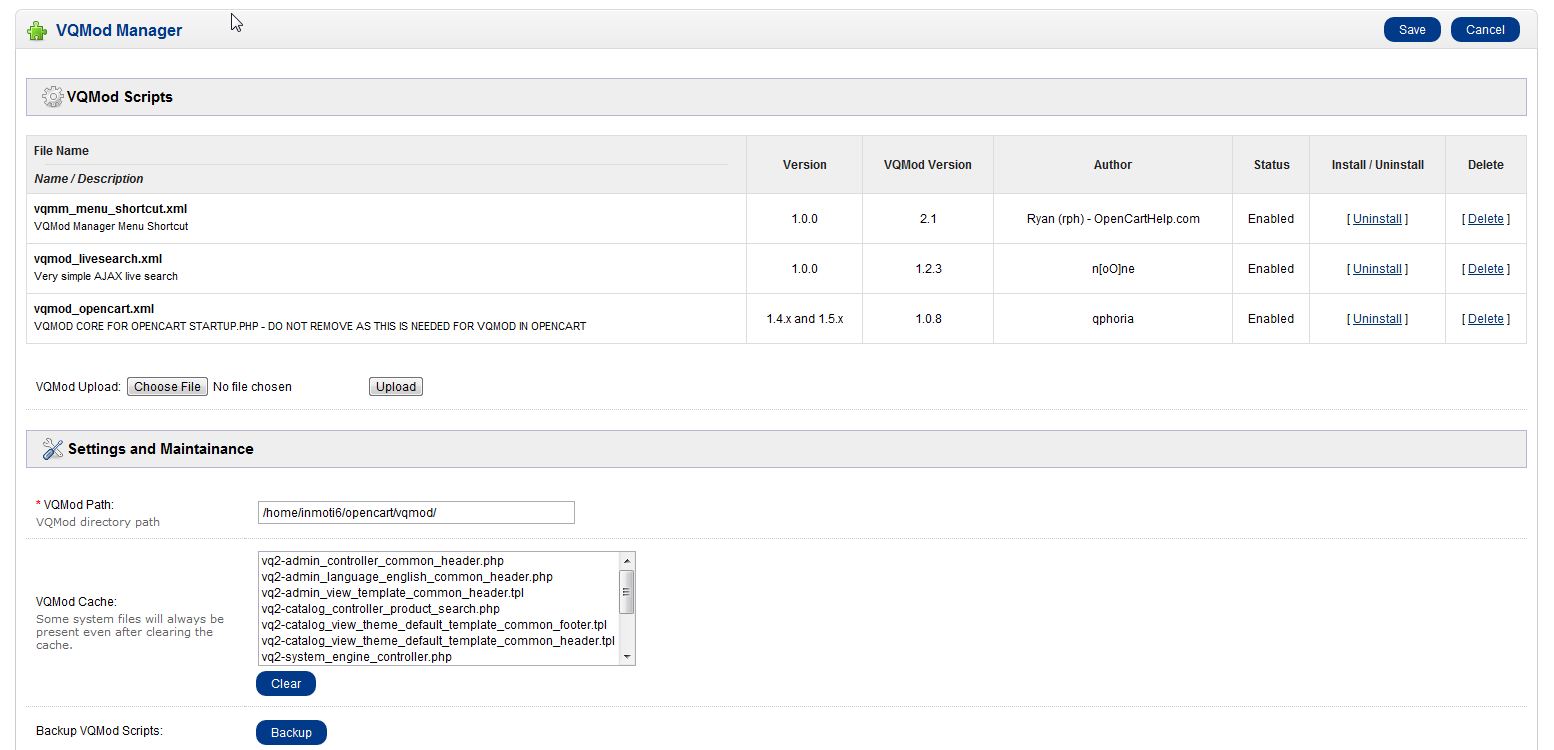Open the Choose File dialog
The image size is (1554, 750).
(167, 387)
